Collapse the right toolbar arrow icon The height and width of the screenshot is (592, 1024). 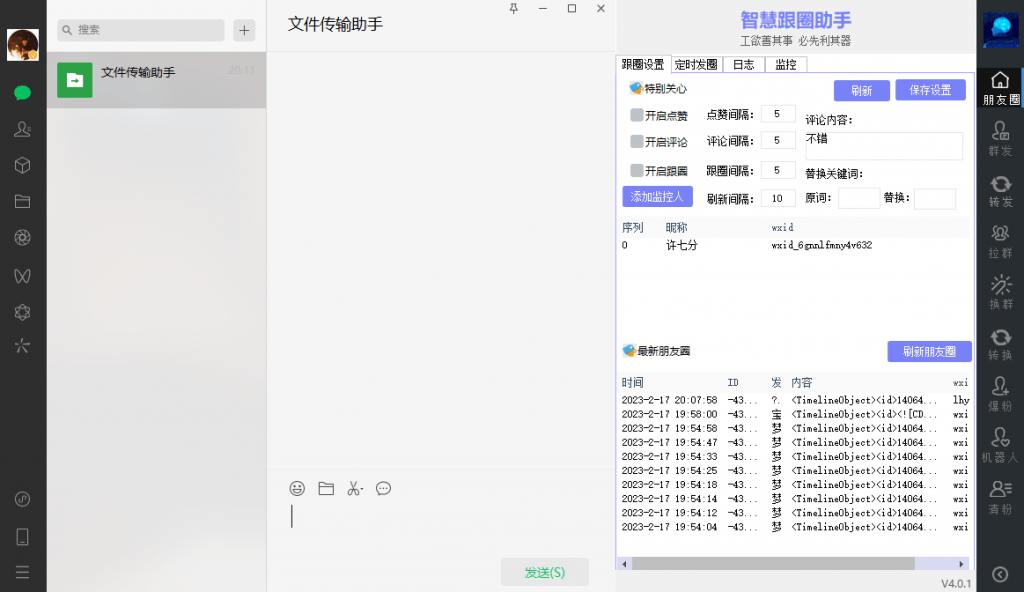point(1000,574)
